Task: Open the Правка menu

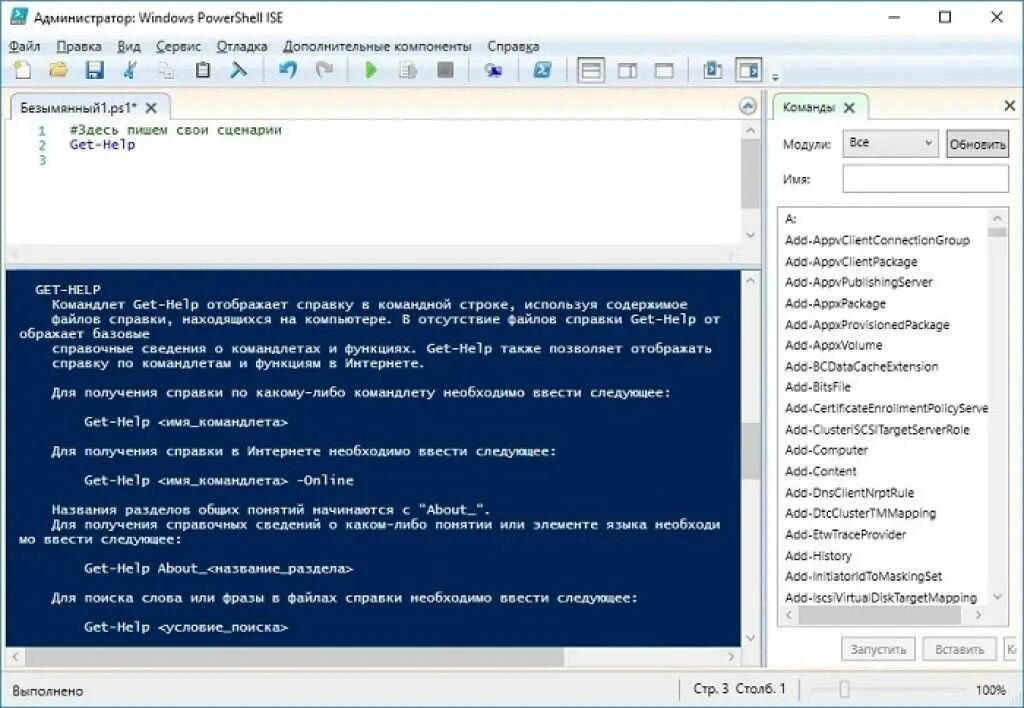Action: coord(78,46)
